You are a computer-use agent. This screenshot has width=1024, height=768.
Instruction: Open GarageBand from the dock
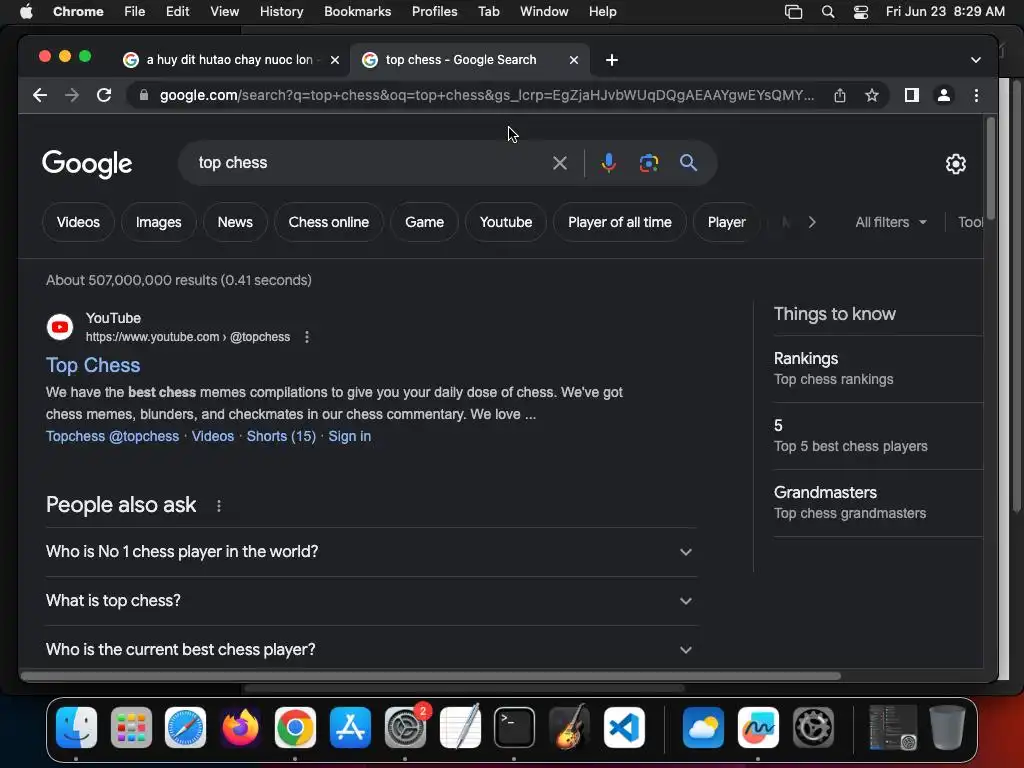tap(569, 727)
